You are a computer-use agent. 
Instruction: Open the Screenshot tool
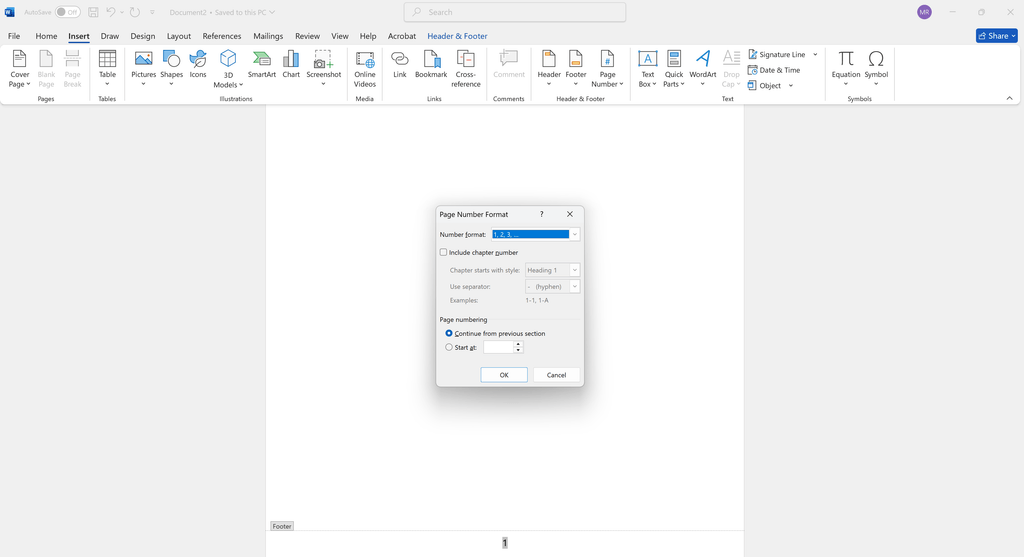pos(324,69)
